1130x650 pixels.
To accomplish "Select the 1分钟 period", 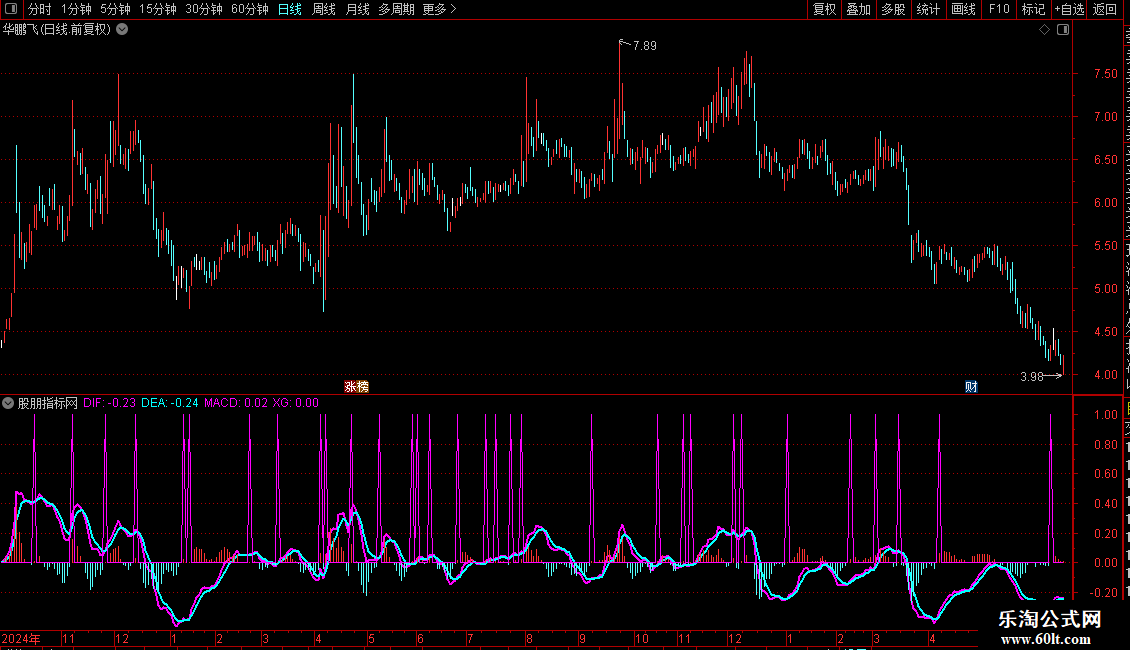I will coord(76,9).
